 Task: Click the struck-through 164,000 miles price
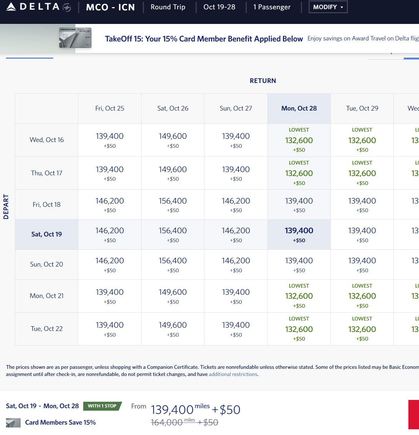point(184,422)
